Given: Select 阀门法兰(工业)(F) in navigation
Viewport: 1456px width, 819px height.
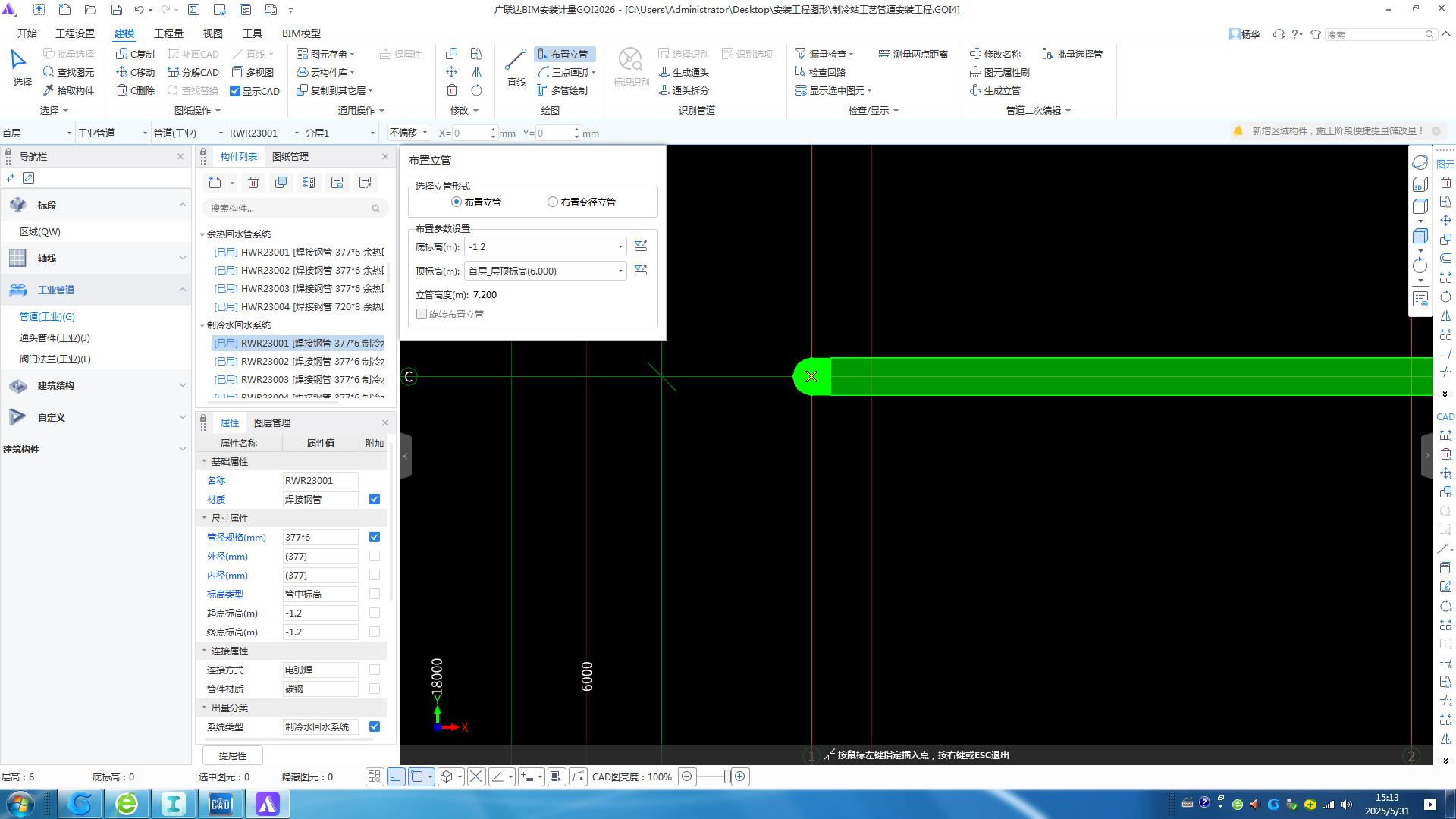Looking at the screenshot, I should (x=55, y=359).
